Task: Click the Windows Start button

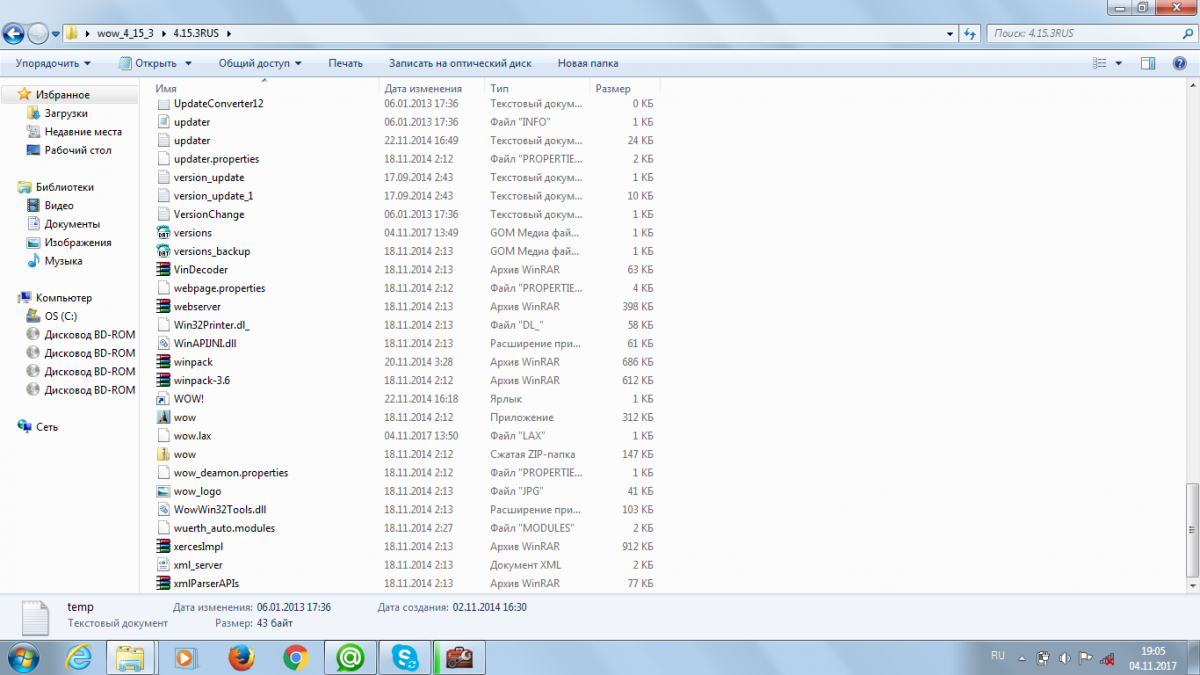Action: [22, 657]
